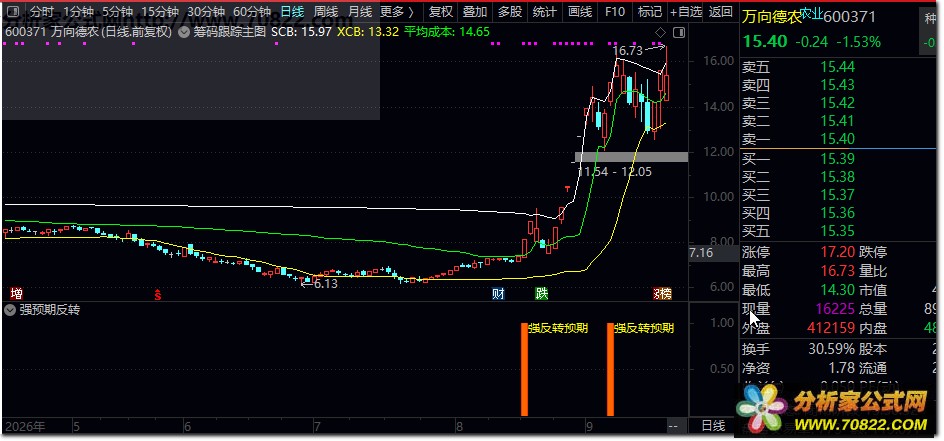Open the 画线 drawing tools
944x441 pixels.
tap(580, 11)
